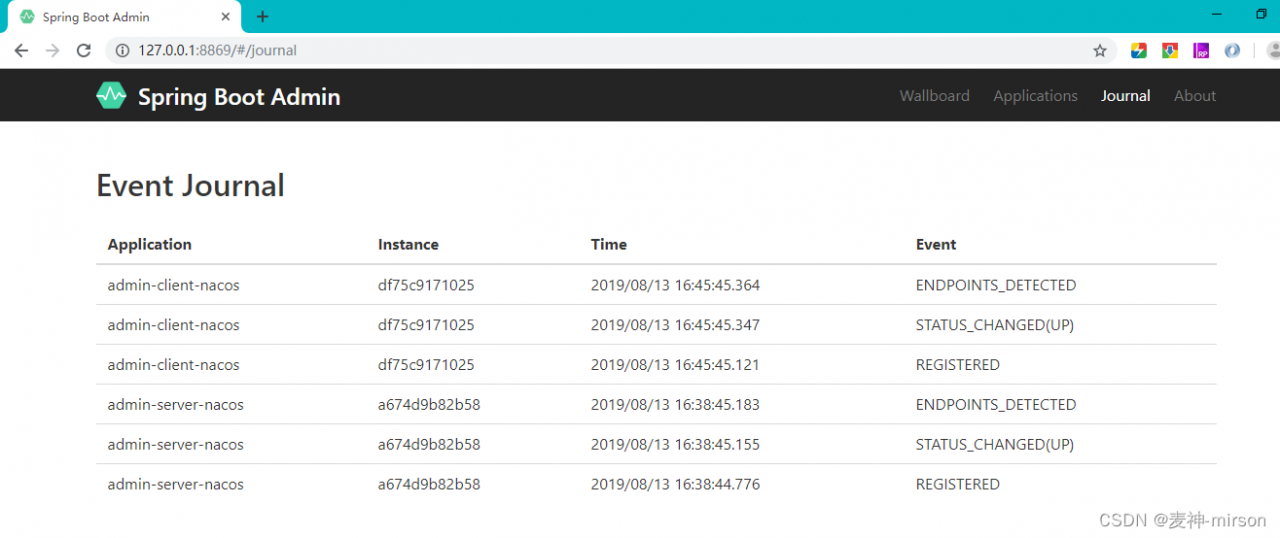Click admin-server-nacos in the 16:38:45.183 row
The height and width of the screenshot is (538, 1280).
click(176, 405)
